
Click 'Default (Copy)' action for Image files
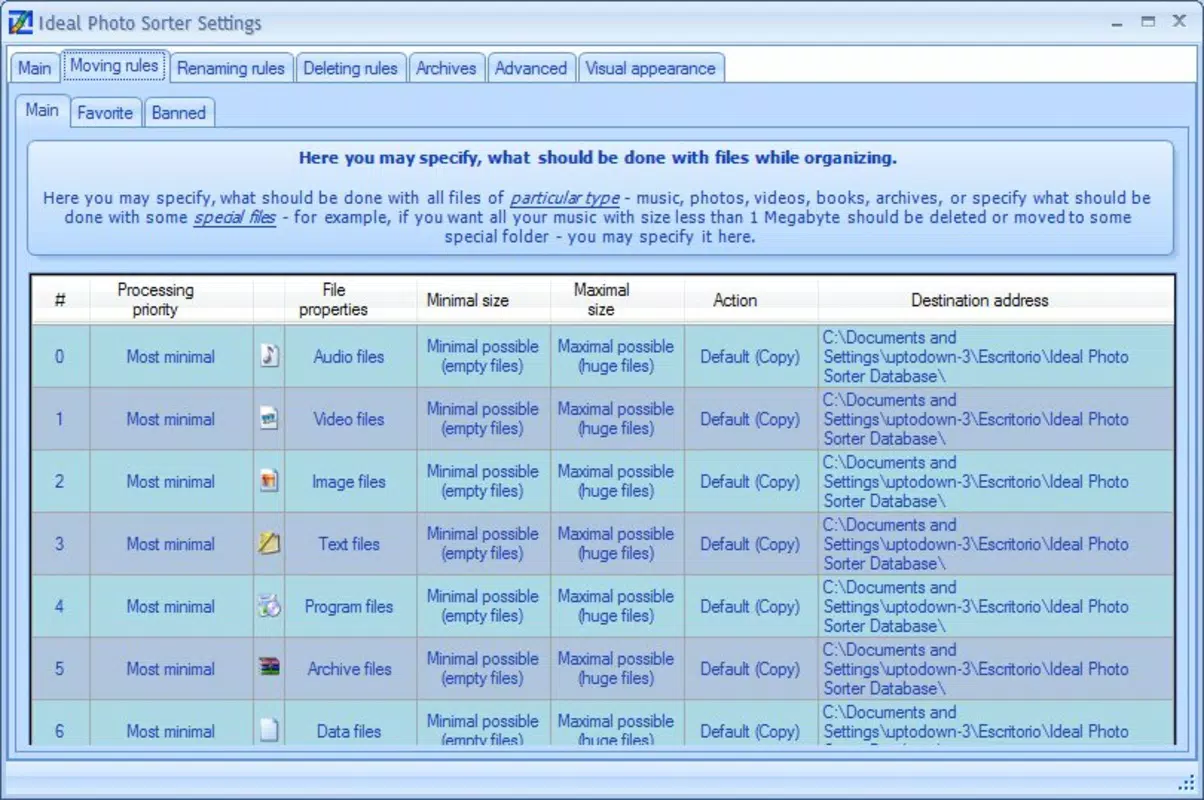751,481
